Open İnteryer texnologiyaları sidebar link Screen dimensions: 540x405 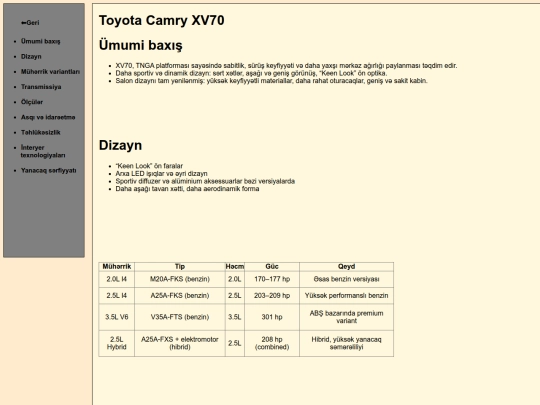[x=43, y=151]
